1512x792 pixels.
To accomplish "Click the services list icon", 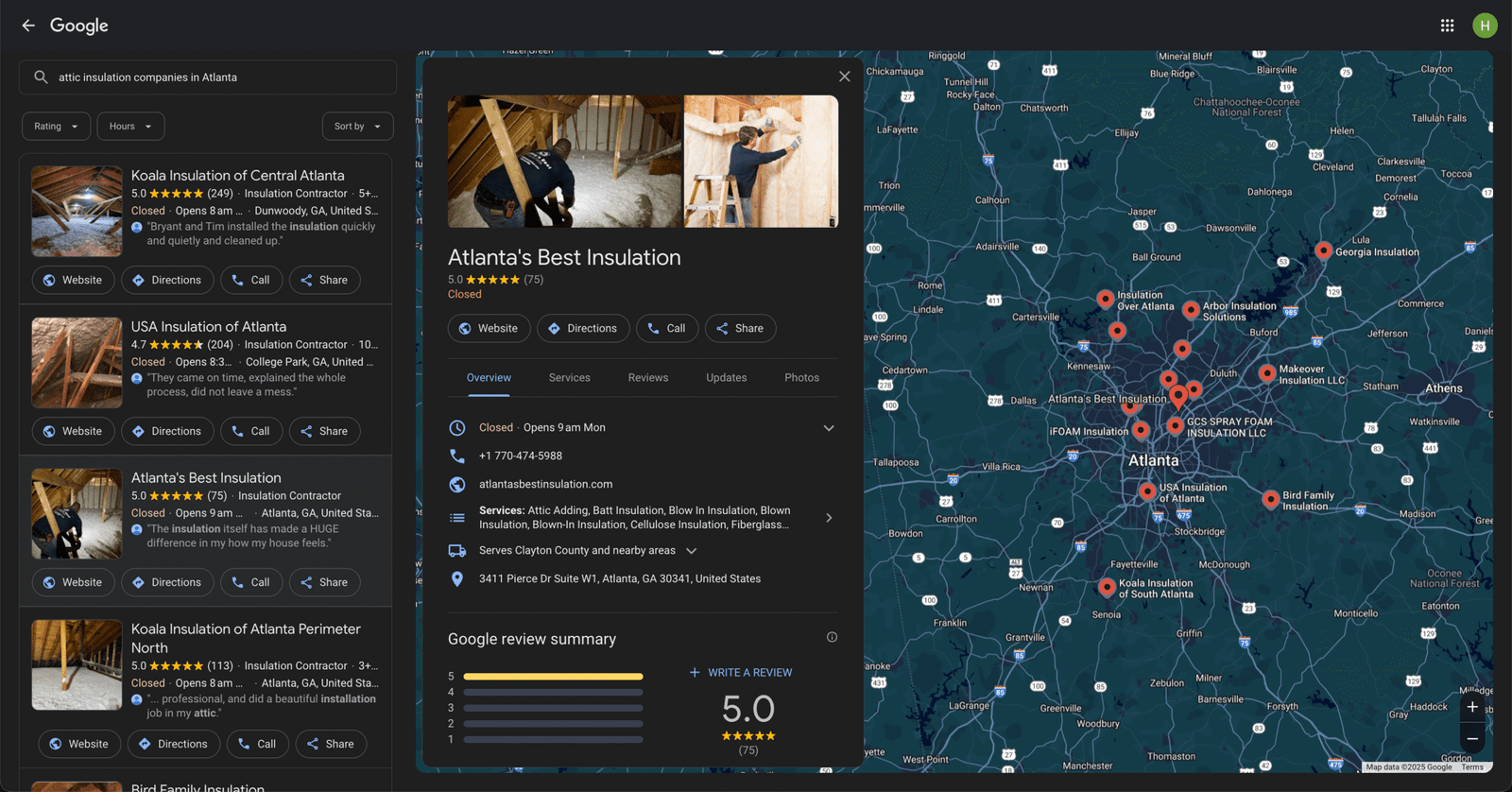I will (457, 518).
